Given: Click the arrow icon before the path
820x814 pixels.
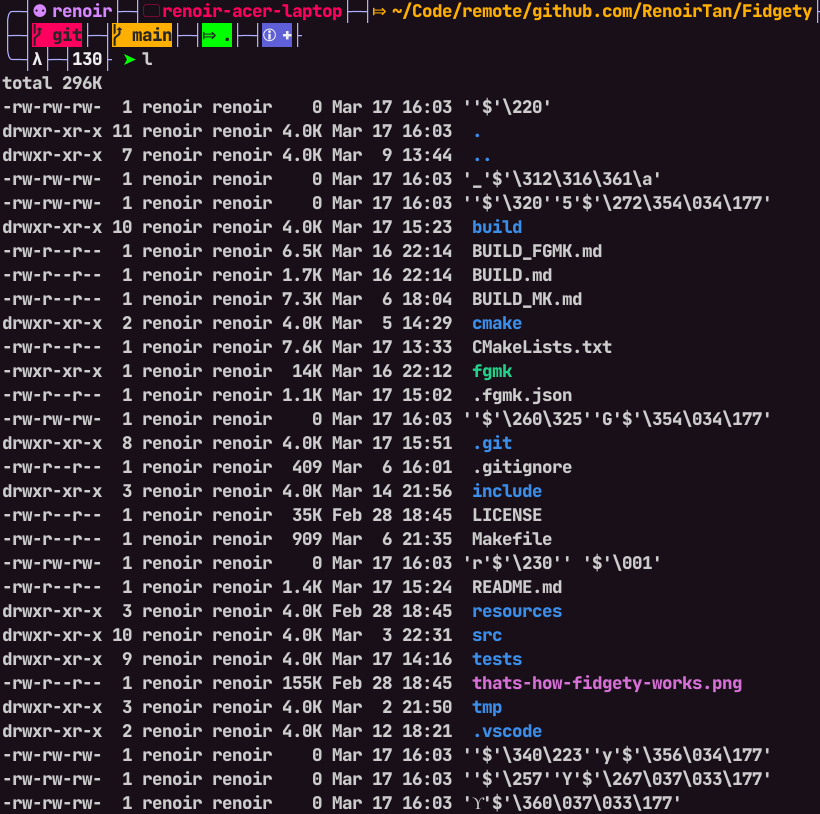Looking at the screenshot, I should [x=379, y=11].
